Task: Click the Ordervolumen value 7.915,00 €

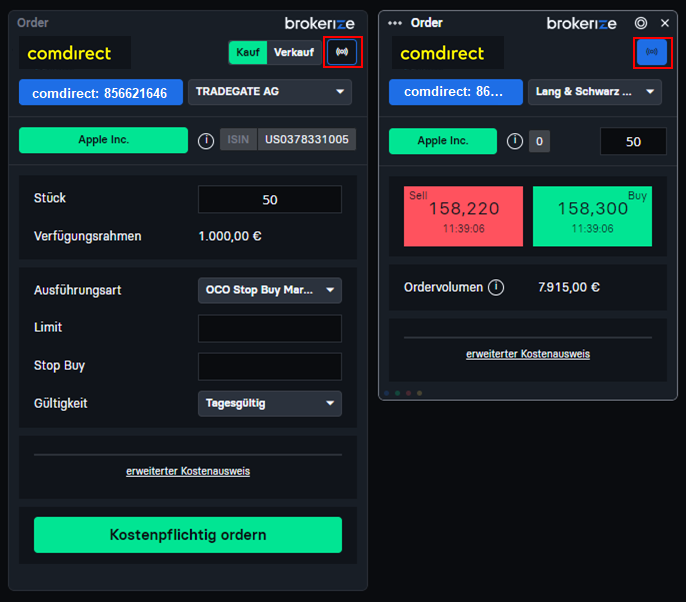Action: [569, 287]
